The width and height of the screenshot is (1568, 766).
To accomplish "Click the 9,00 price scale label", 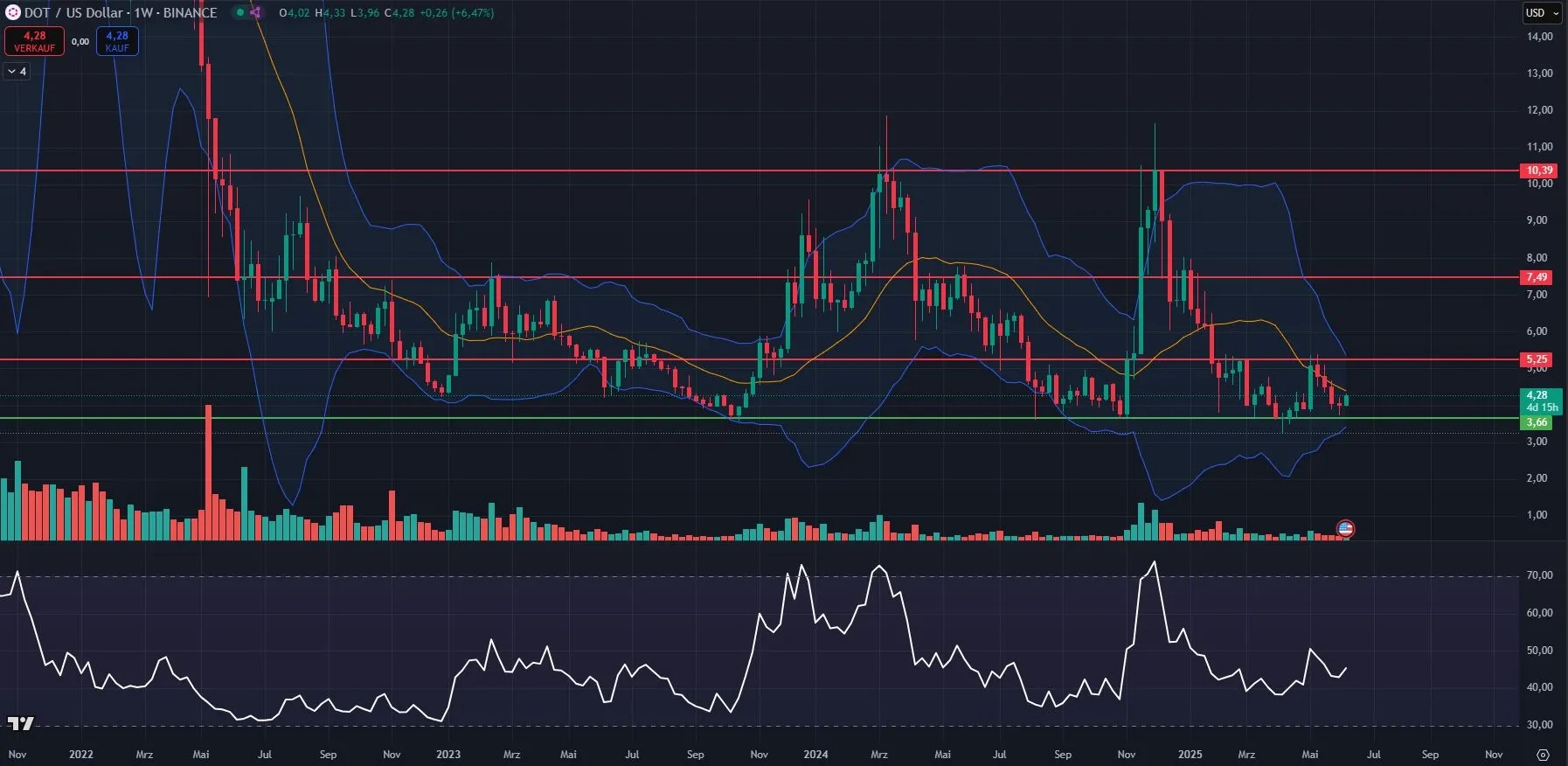I will point(1537,220).
